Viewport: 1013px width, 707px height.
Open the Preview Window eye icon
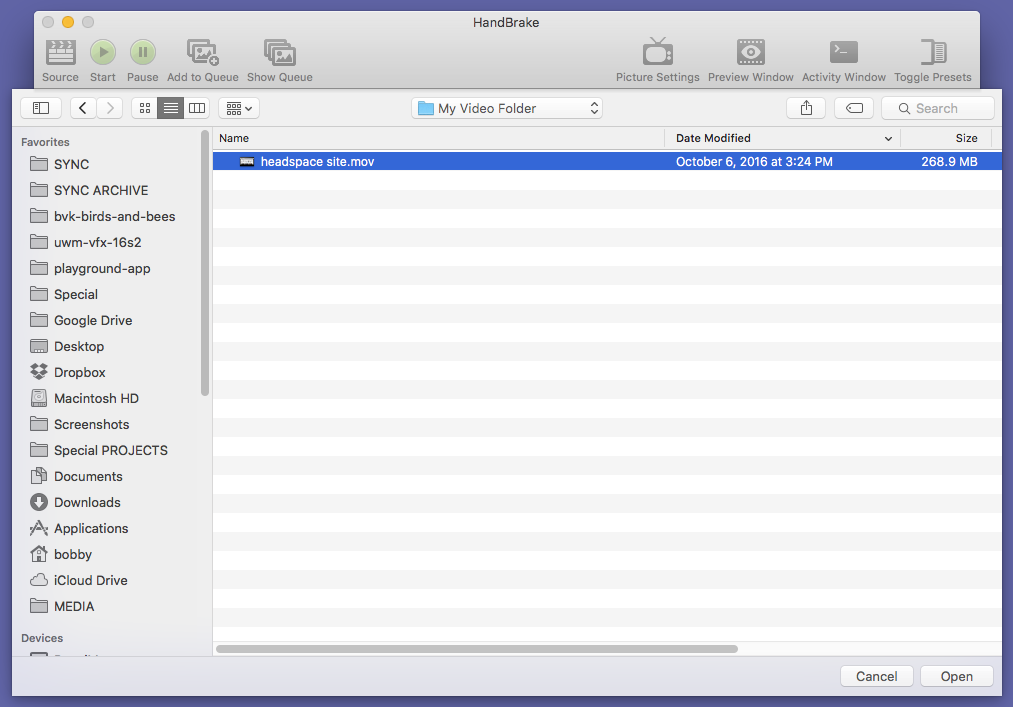coord(751,52)
